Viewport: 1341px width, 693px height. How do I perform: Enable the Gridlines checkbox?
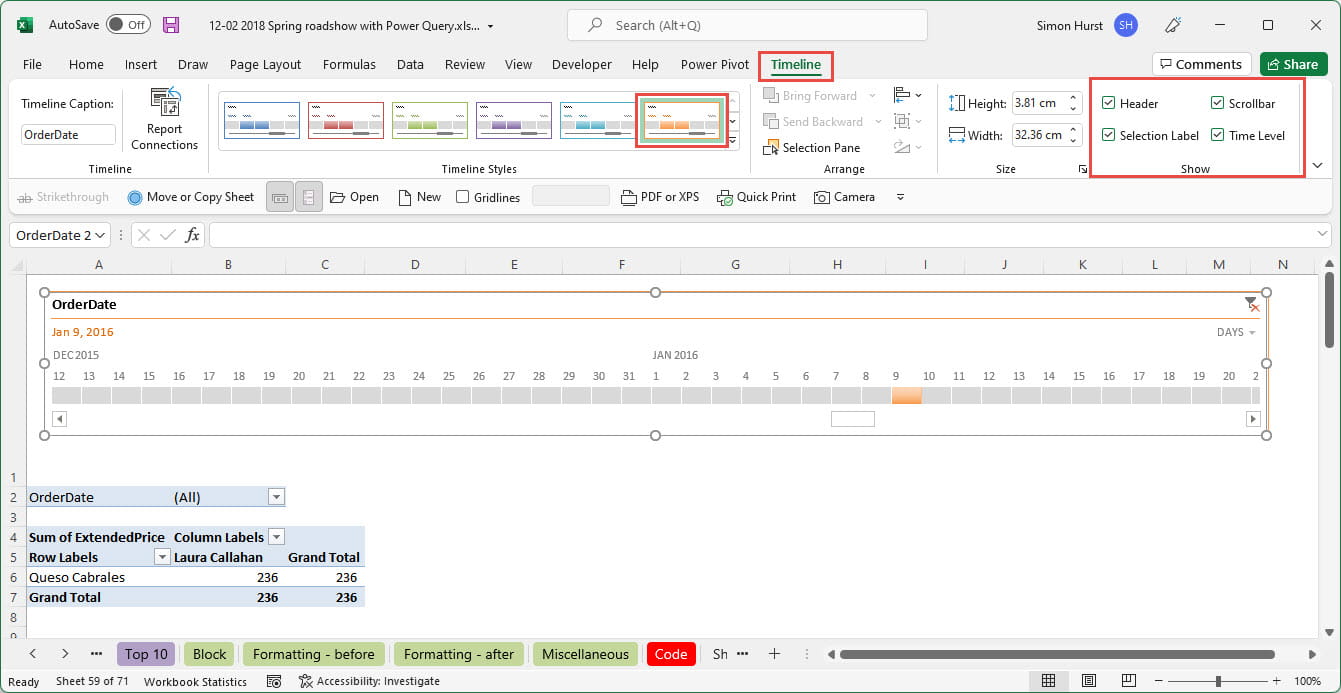tap(462, 197)
